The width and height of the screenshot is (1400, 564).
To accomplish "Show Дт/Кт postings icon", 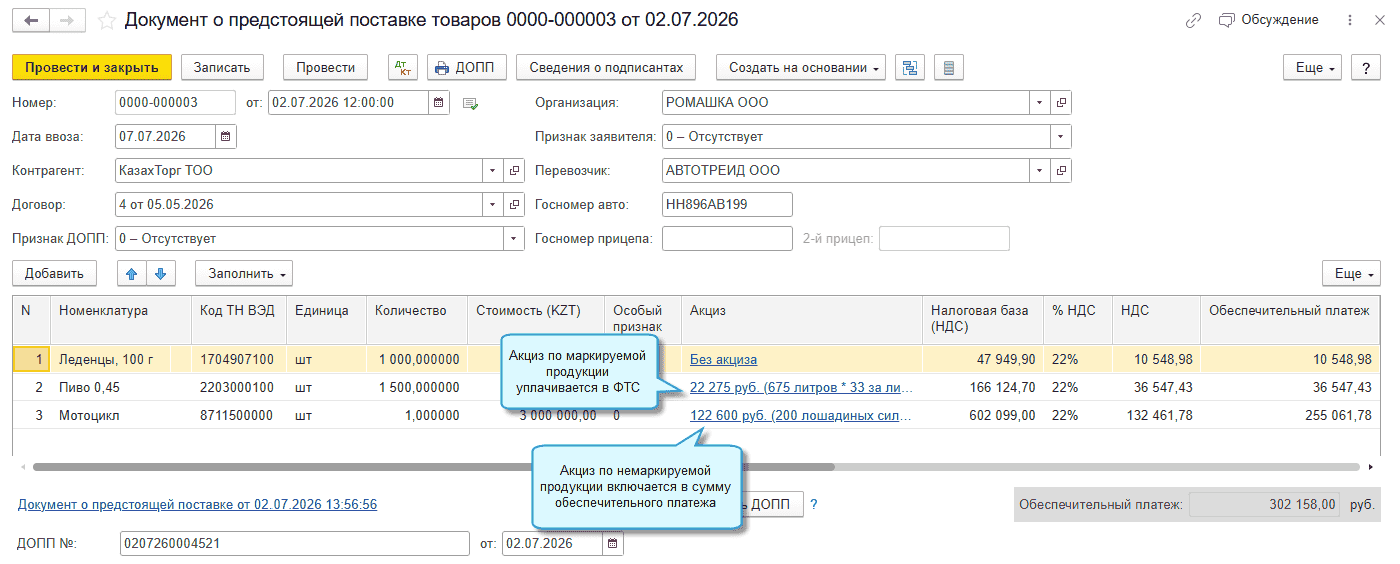I will click(x=403, y=67).
